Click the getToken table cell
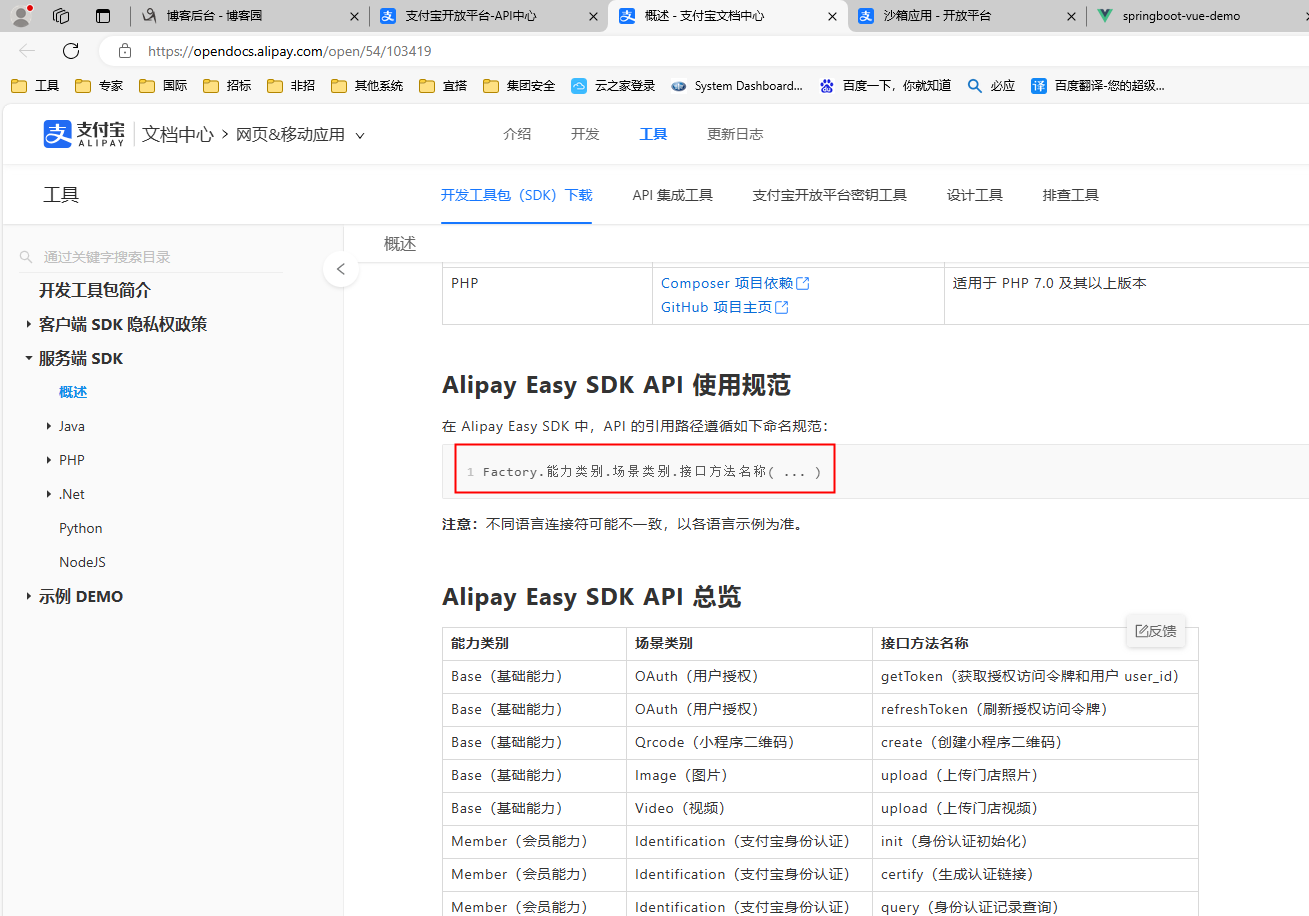This screenshot has height=916, width=1309. [1035, 677]
